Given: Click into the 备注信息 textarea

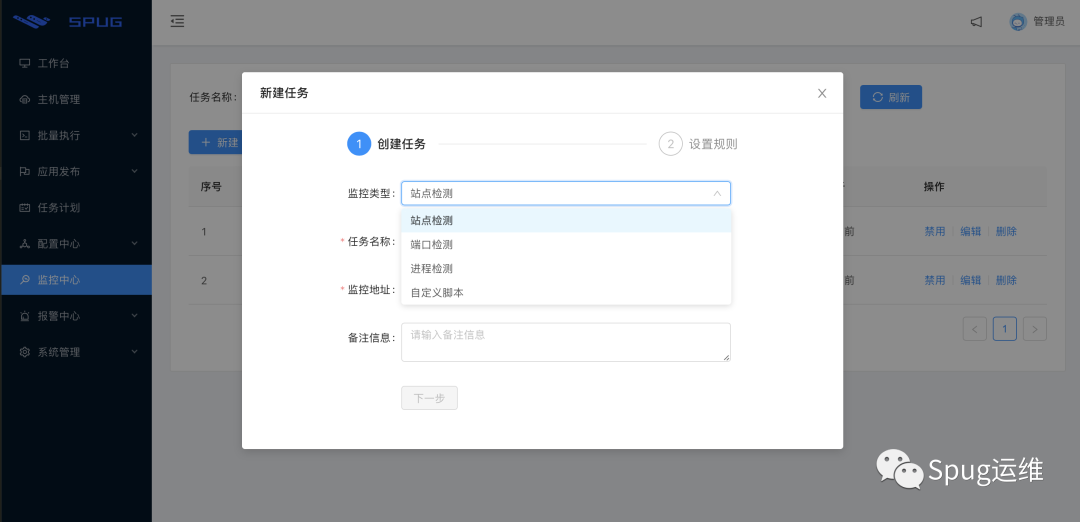Looking at the screenshot, I should pyautogui.click(x=565, y=342).
